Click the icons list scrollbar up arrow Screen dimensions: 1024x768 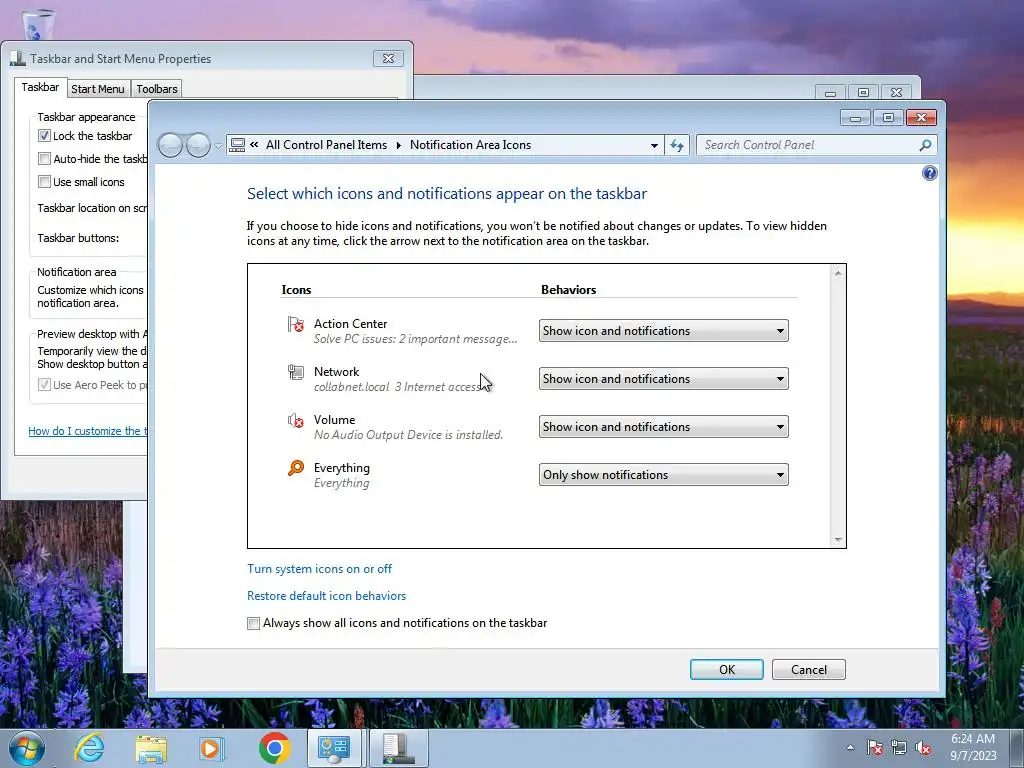838,272
